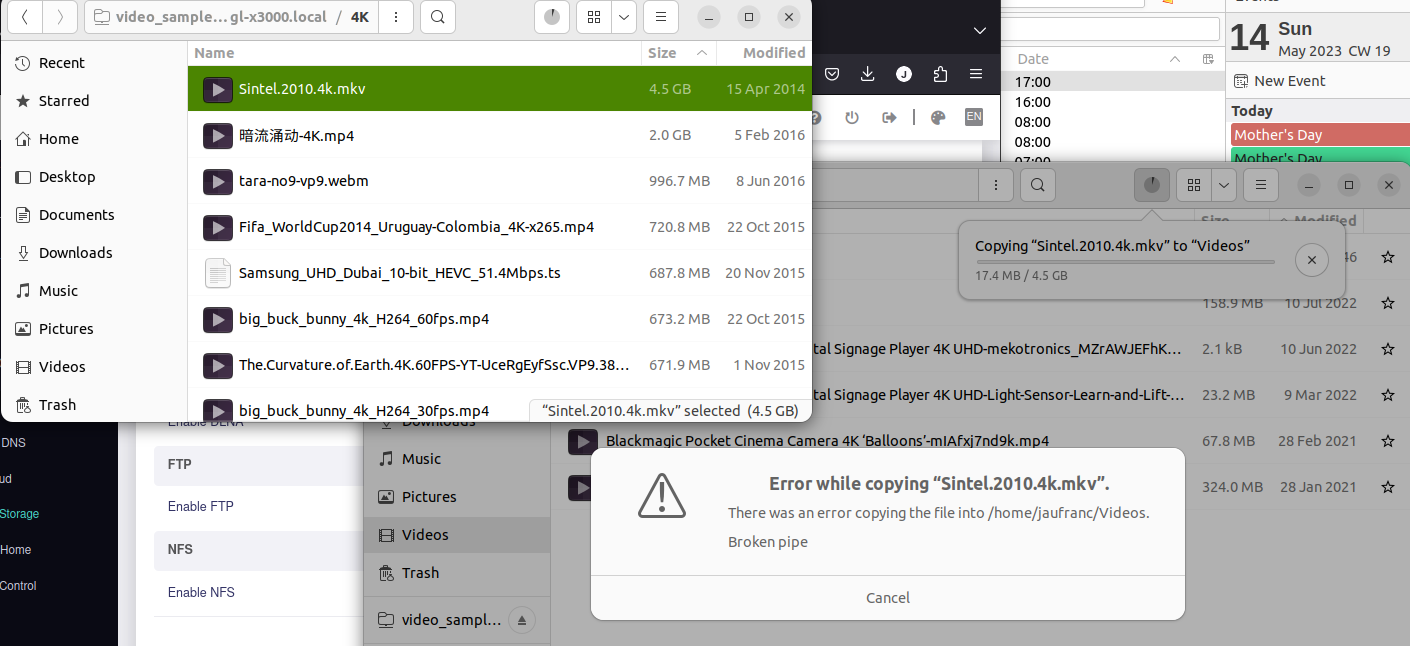
Task: Select the Samsung_UHD_Dubai .ts file
Action: click(500, 273)
